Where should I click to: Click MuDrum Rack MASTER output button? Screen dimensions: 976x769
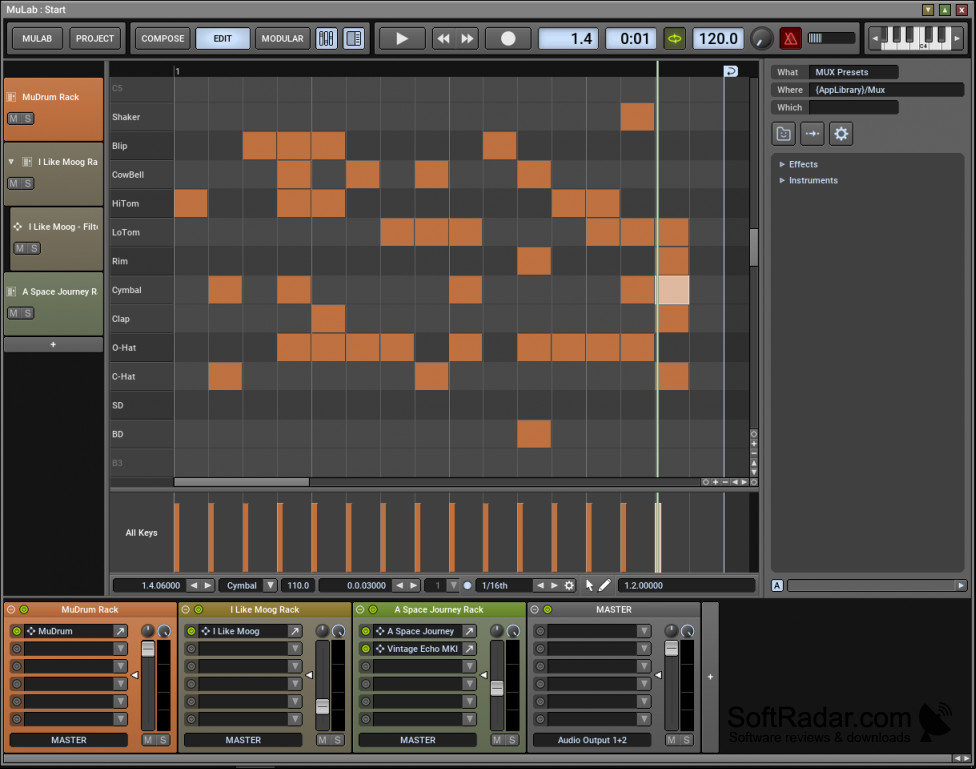click(68, 740)
